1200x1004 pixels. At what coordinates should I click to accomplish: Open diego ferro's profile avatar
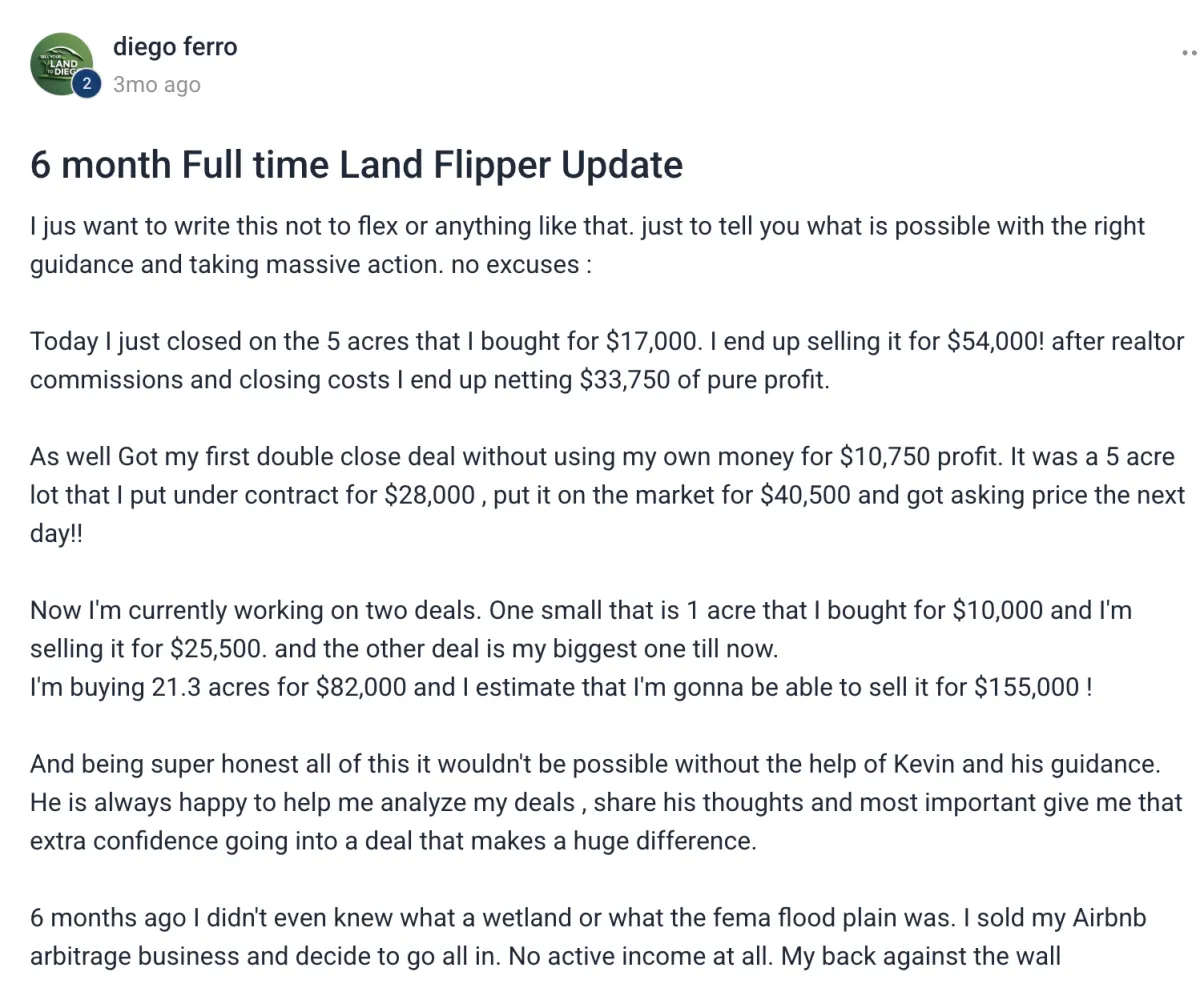click(x=62, y=64)
